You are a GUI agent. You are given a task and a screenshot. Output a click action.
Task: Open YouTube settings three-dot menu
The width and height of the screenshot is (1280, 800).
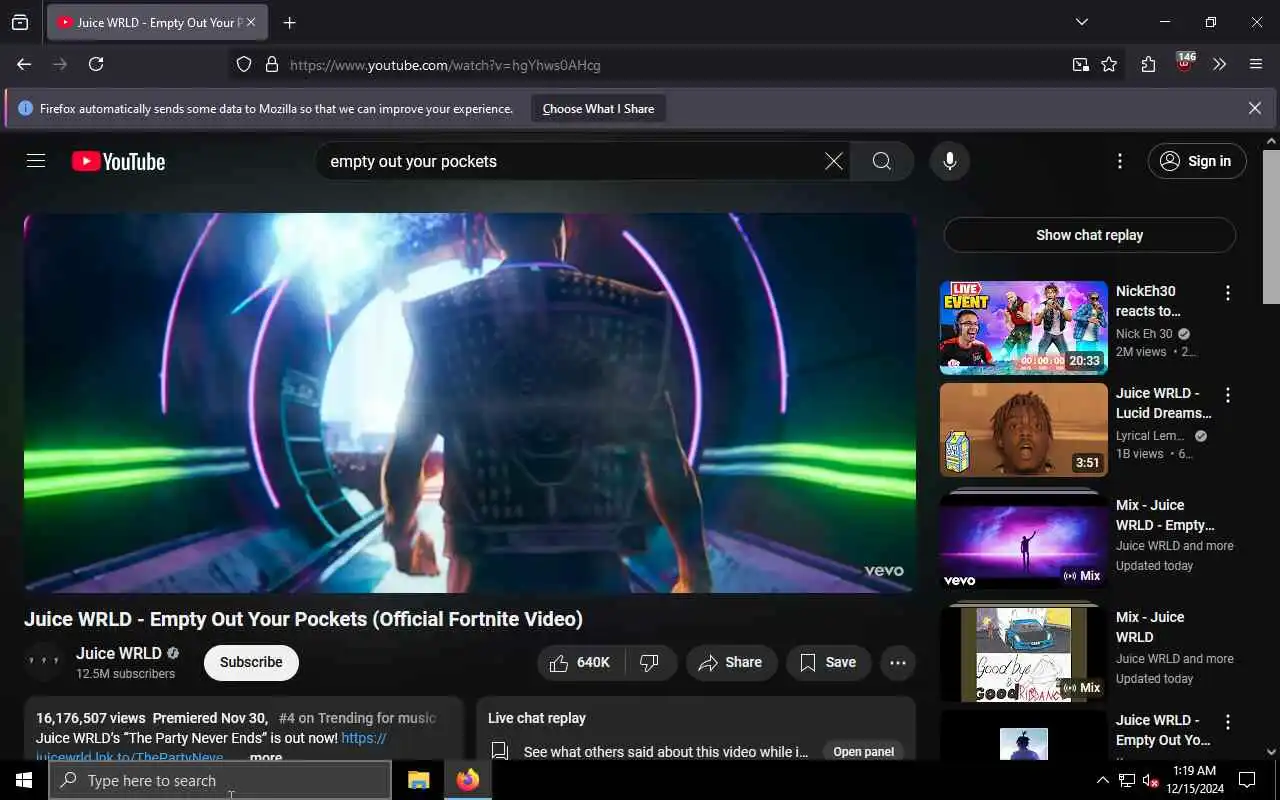[1119, 161]
